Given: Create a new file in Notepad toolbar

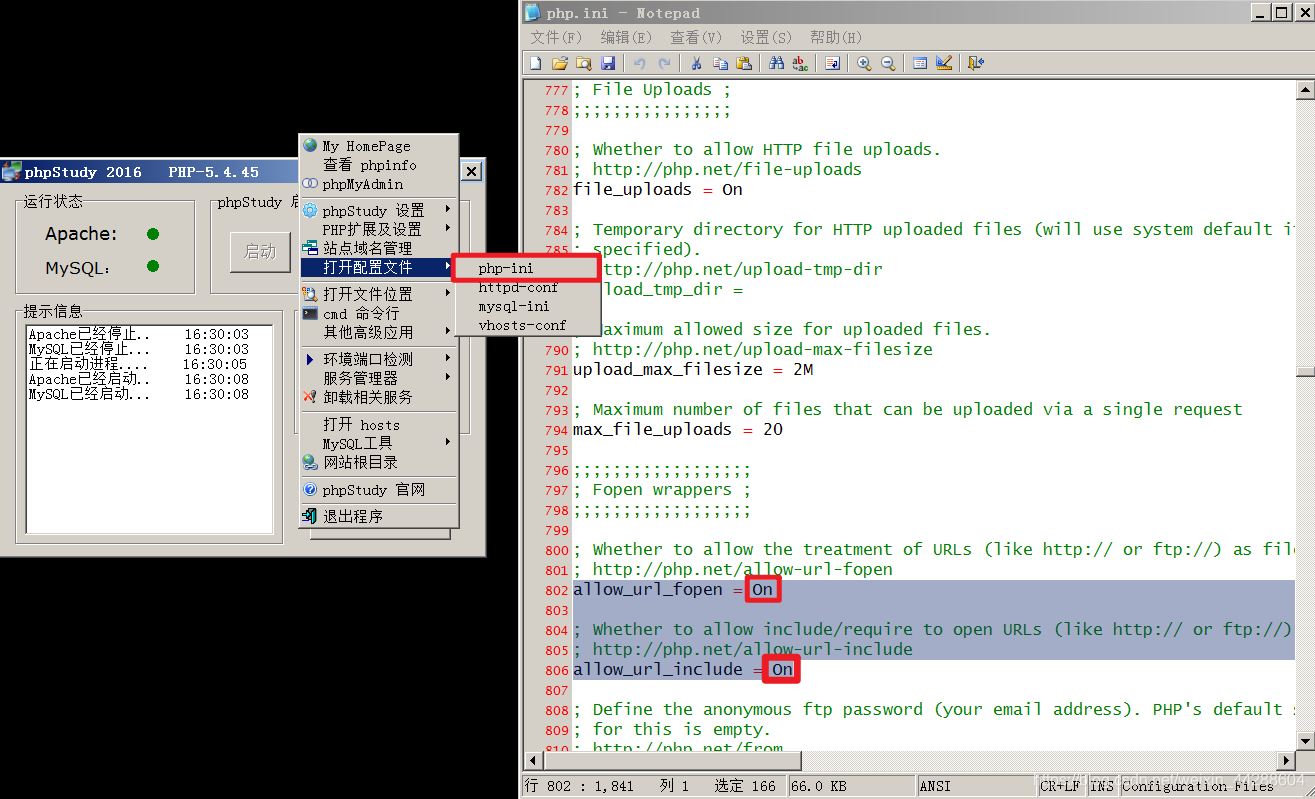Looking at the screenshot, I should [535, 63].
